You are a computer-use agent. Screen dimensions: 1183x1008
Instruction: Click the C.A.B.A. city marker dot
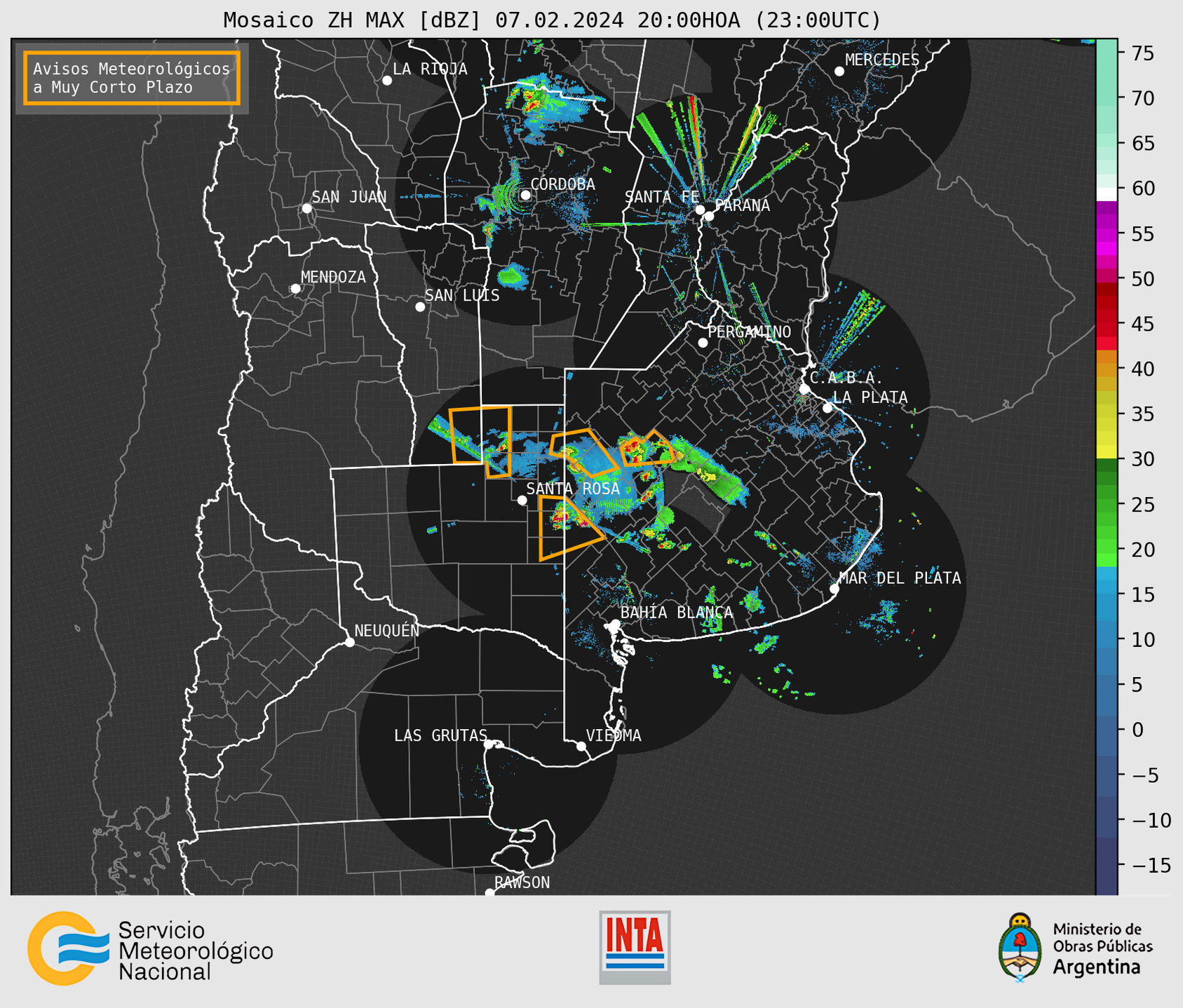(805, 389)
